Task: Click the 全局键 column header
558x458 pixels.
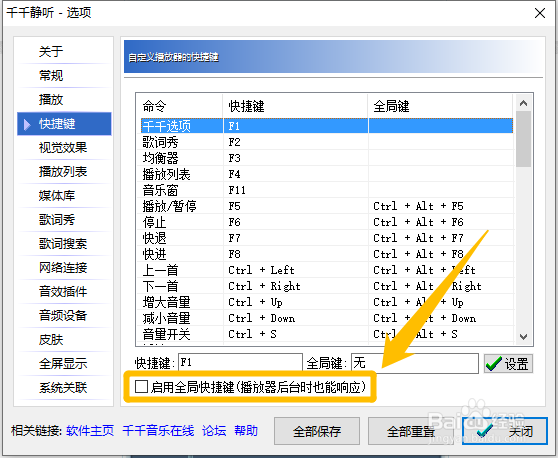Action: (x=441, y=106)
